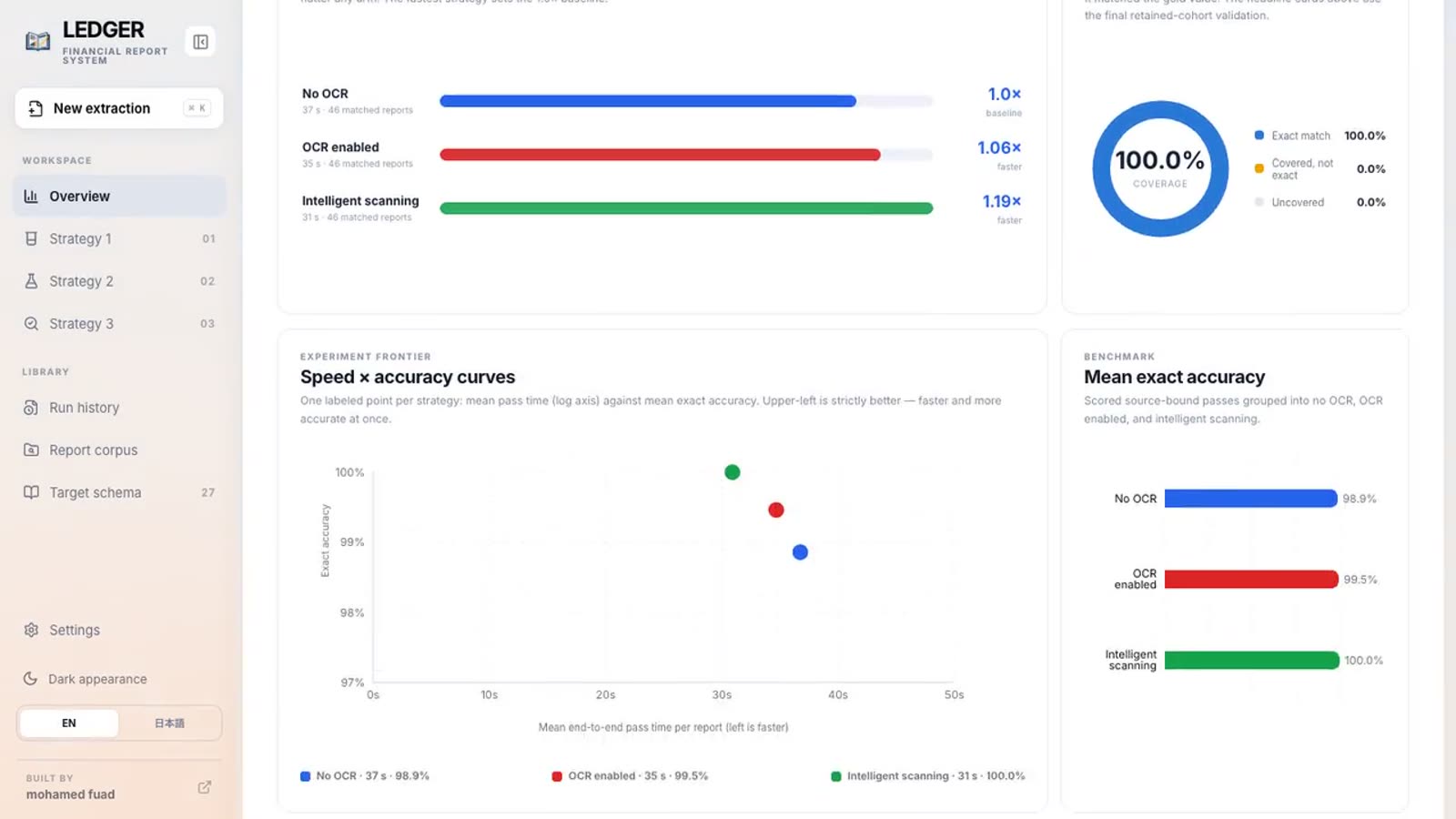
Task: Click the Uncovered grey legend swatch
Action: pos(1259,202)
